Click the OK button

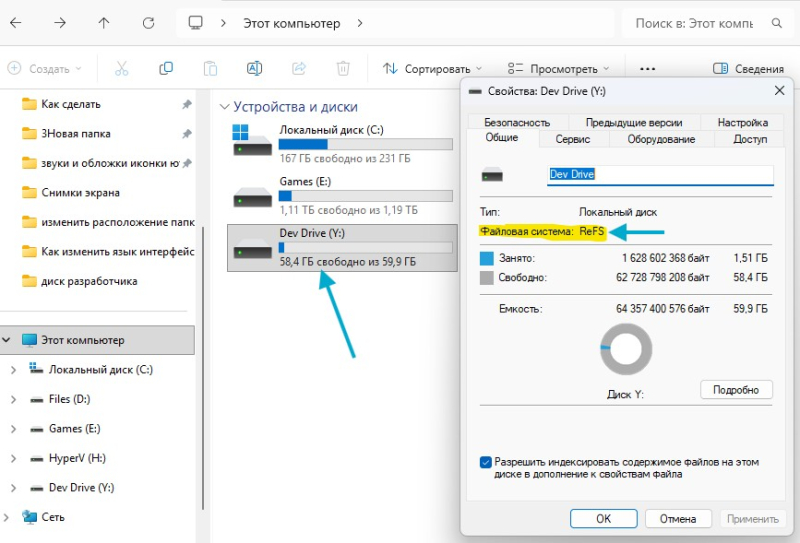click(604, 519)
